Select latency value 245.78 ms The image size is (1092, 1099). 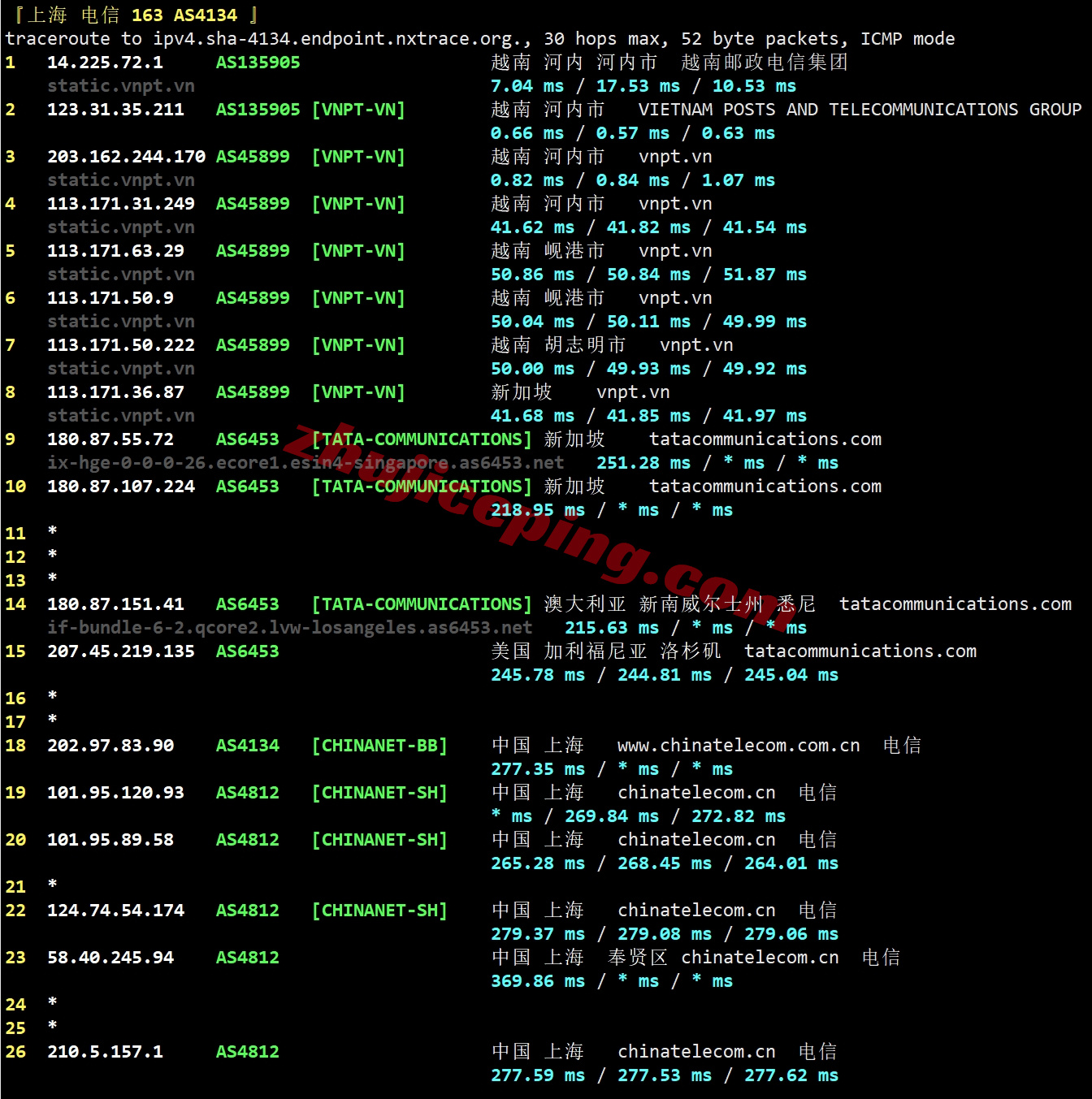click(538, 675)
